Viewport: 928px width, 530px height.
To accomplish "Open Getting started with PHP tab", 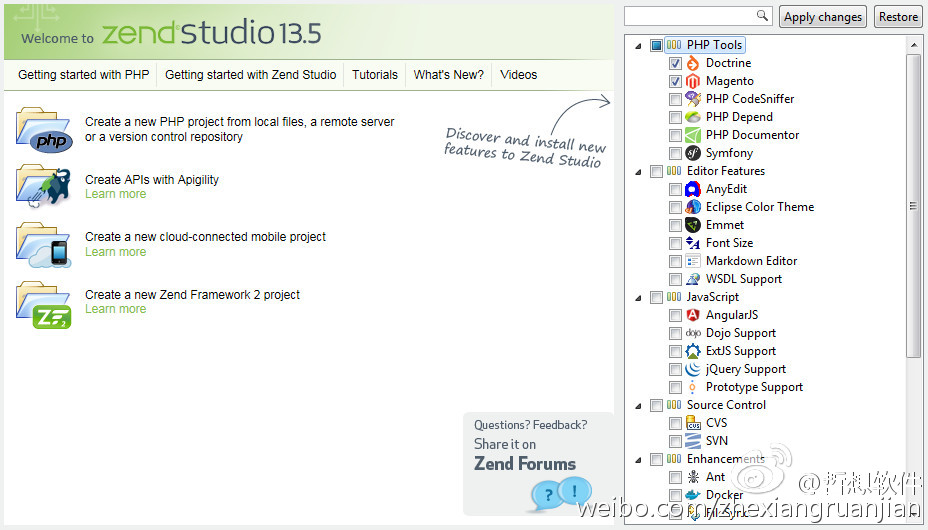I will (x=83, y=75).
